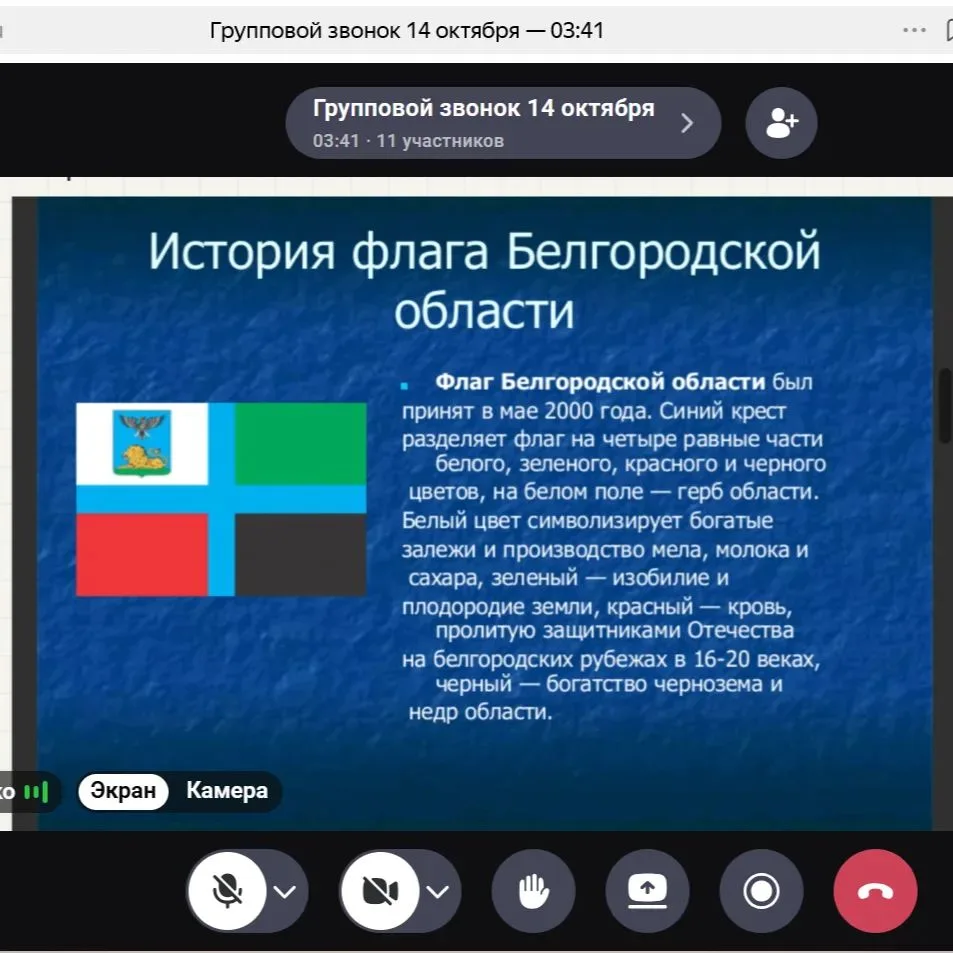
Task: Switch to Экран view
Action: click(123, 791)
